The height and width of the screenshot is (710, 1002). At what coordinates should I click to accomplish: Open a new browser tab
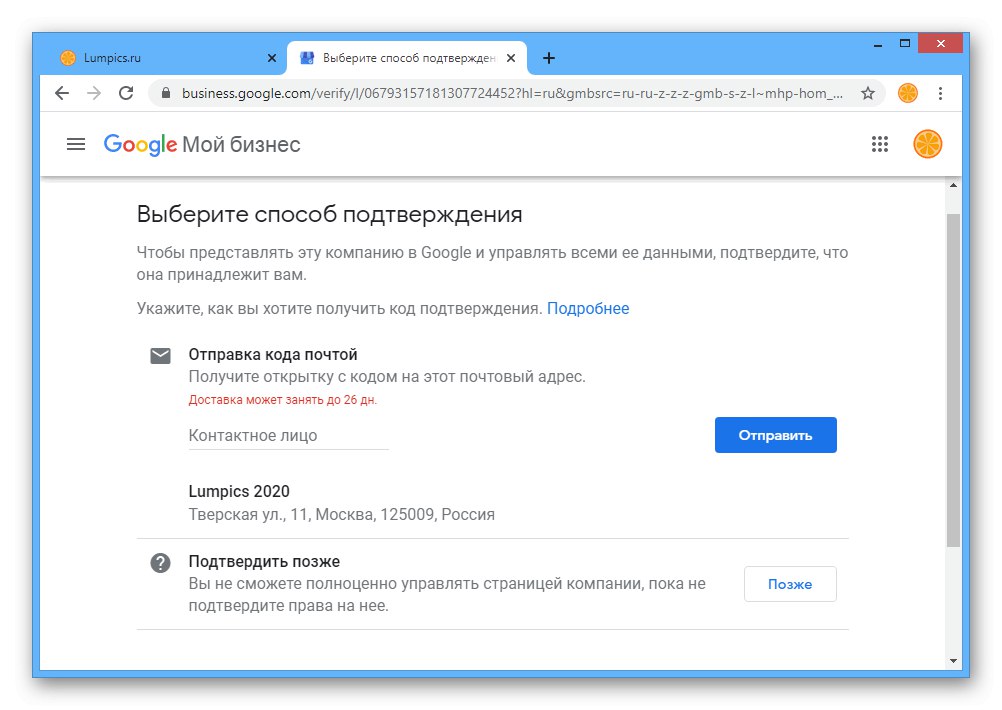click(x=549, y=58)
